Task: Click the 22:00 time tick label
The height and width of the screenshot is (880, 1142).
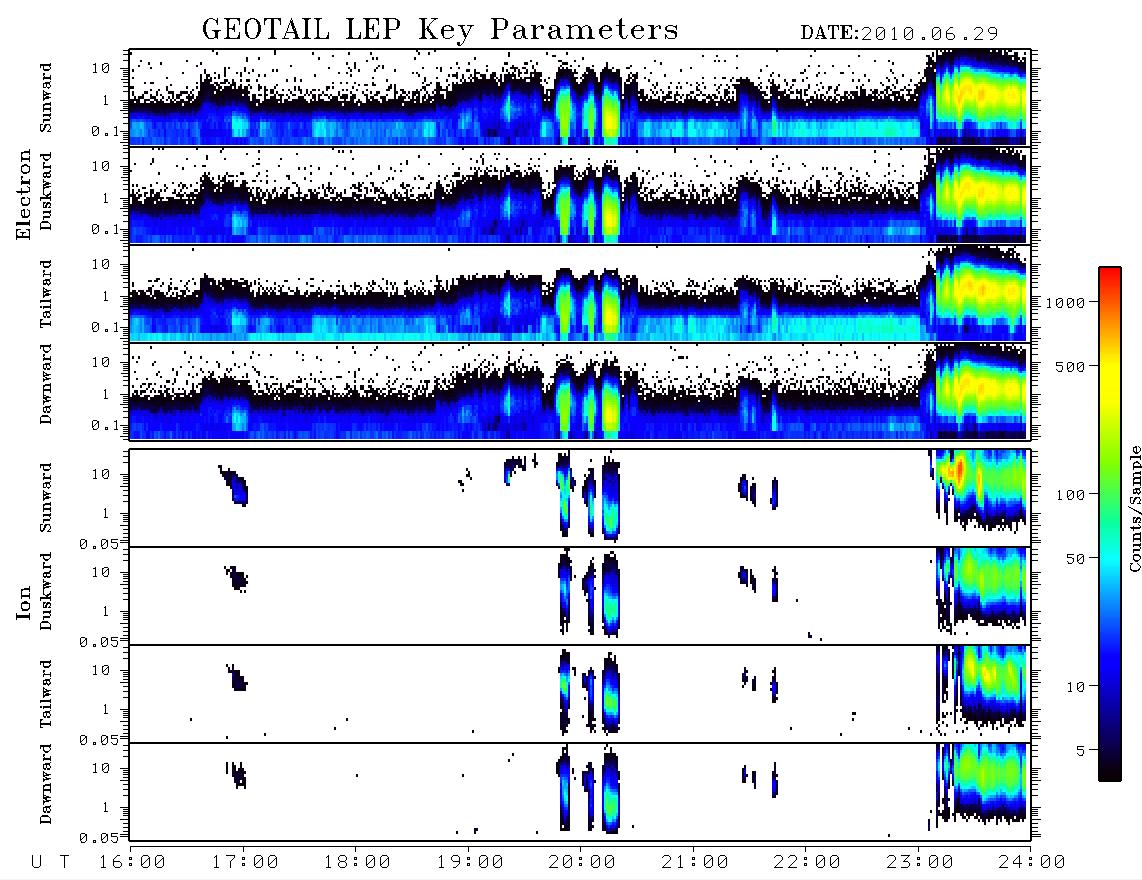Action: [x=807, y=862]
